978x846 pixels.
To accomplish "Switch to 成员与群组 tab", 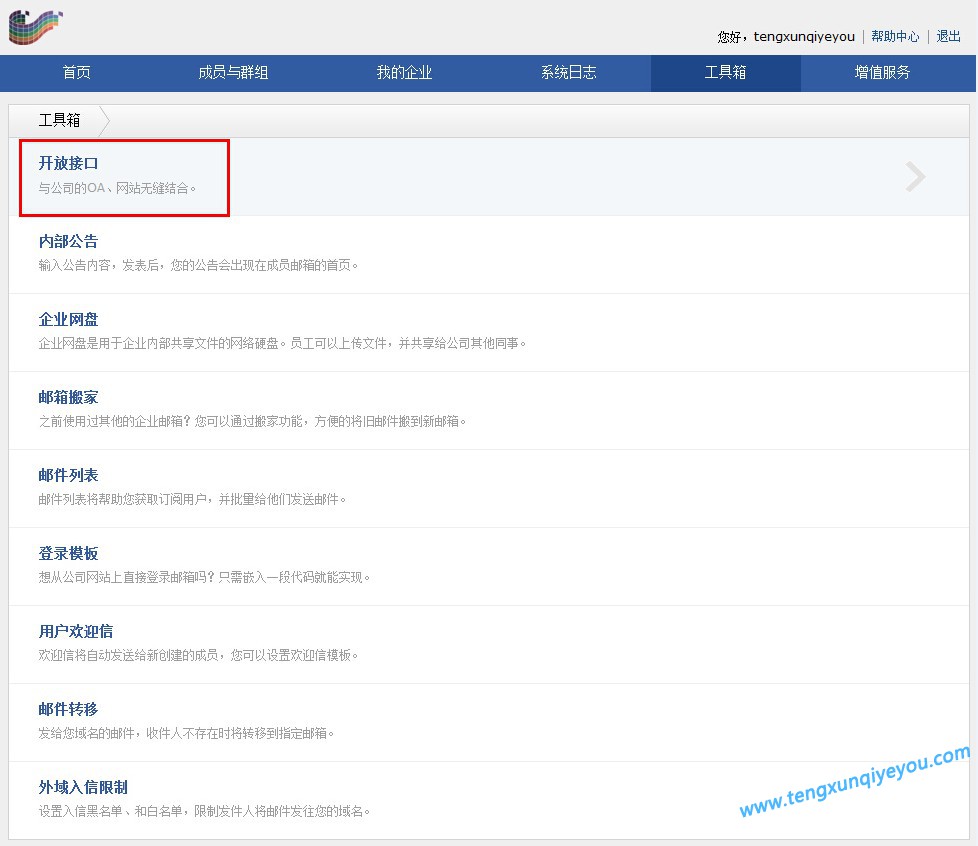I will point(233,72).
